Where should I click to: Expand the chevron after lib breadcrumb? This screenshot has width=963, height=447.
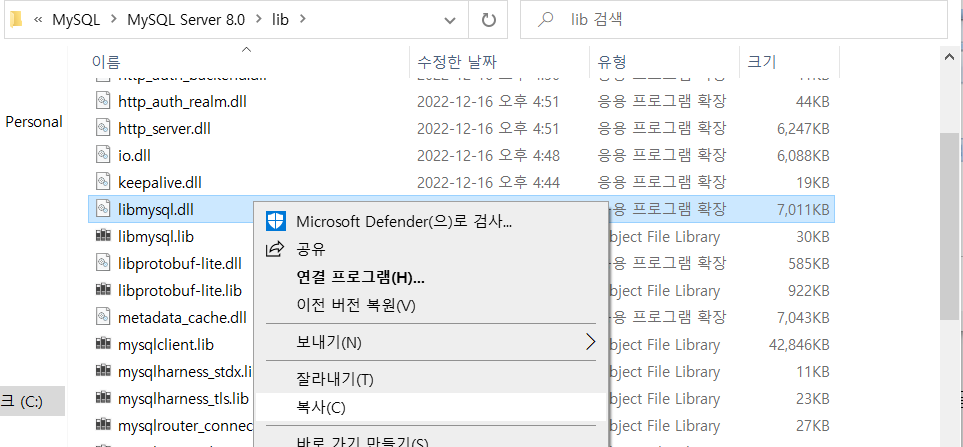pos(302,20)
